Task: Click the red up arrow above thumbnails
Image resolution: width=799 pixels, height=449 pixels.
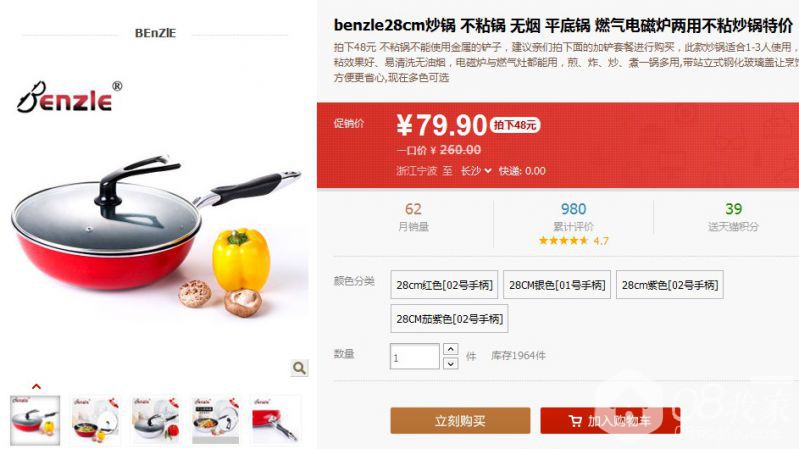Action: [x=36, y=386]
